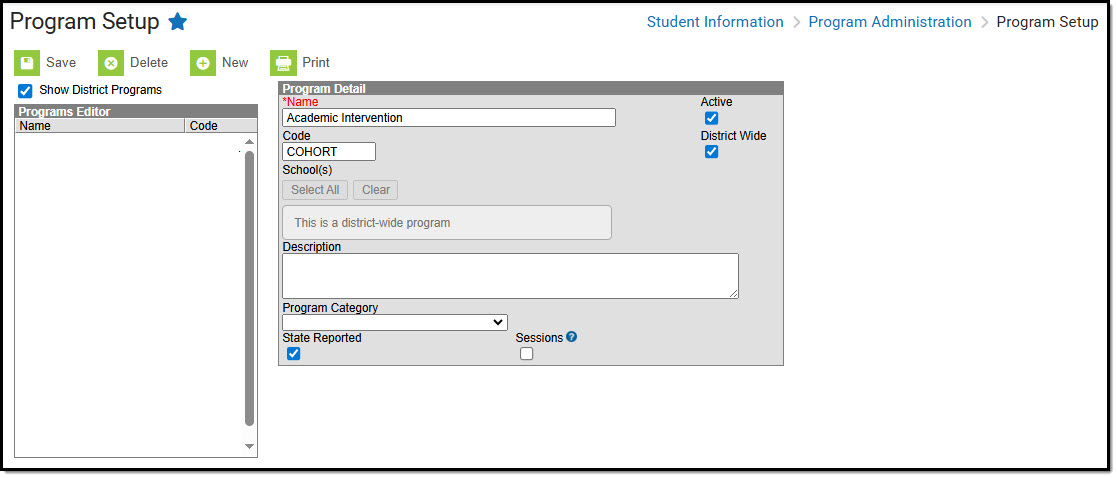Click inside the Description text area
1117x478 pixels.
(510, 275)
